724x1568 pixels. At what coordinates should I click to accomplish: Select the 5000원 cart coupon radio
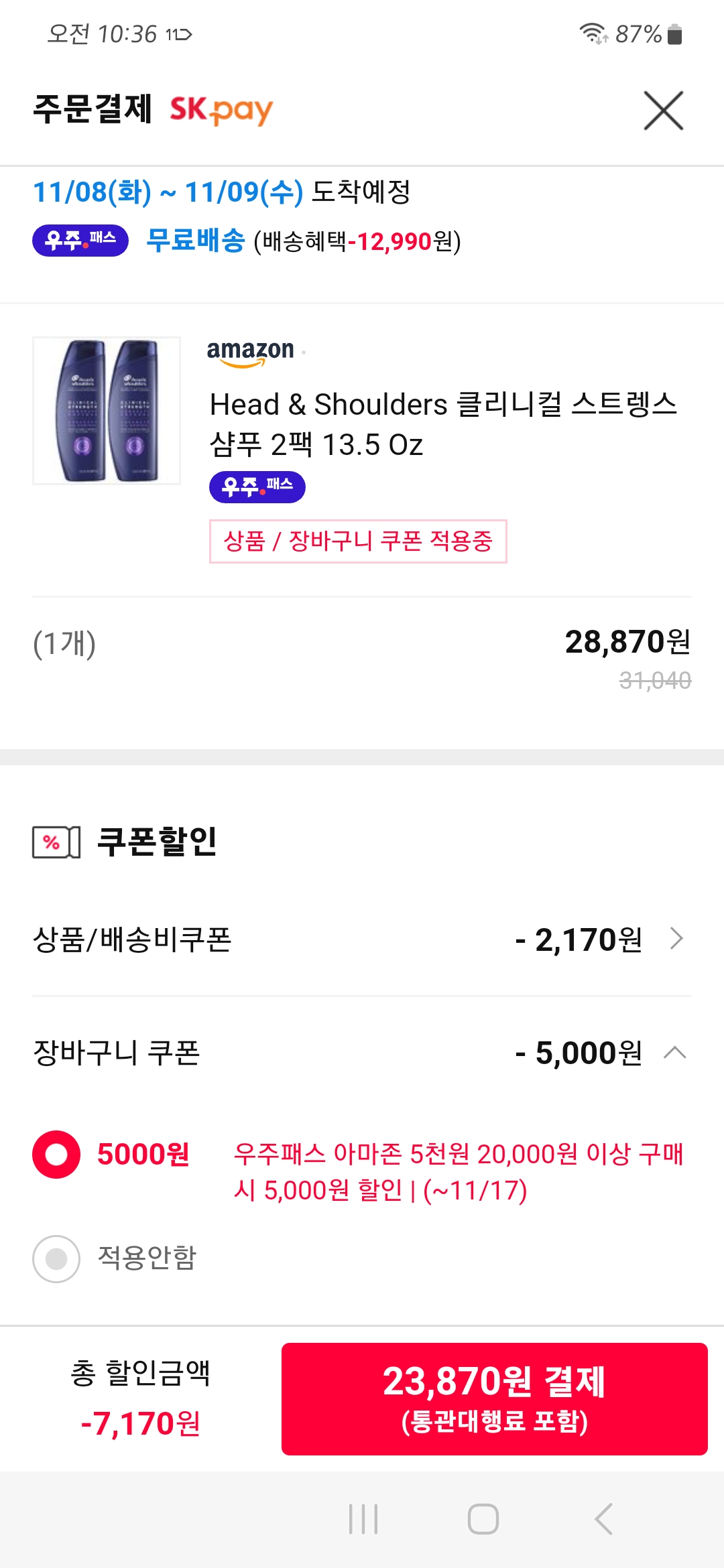point(56,1155)
